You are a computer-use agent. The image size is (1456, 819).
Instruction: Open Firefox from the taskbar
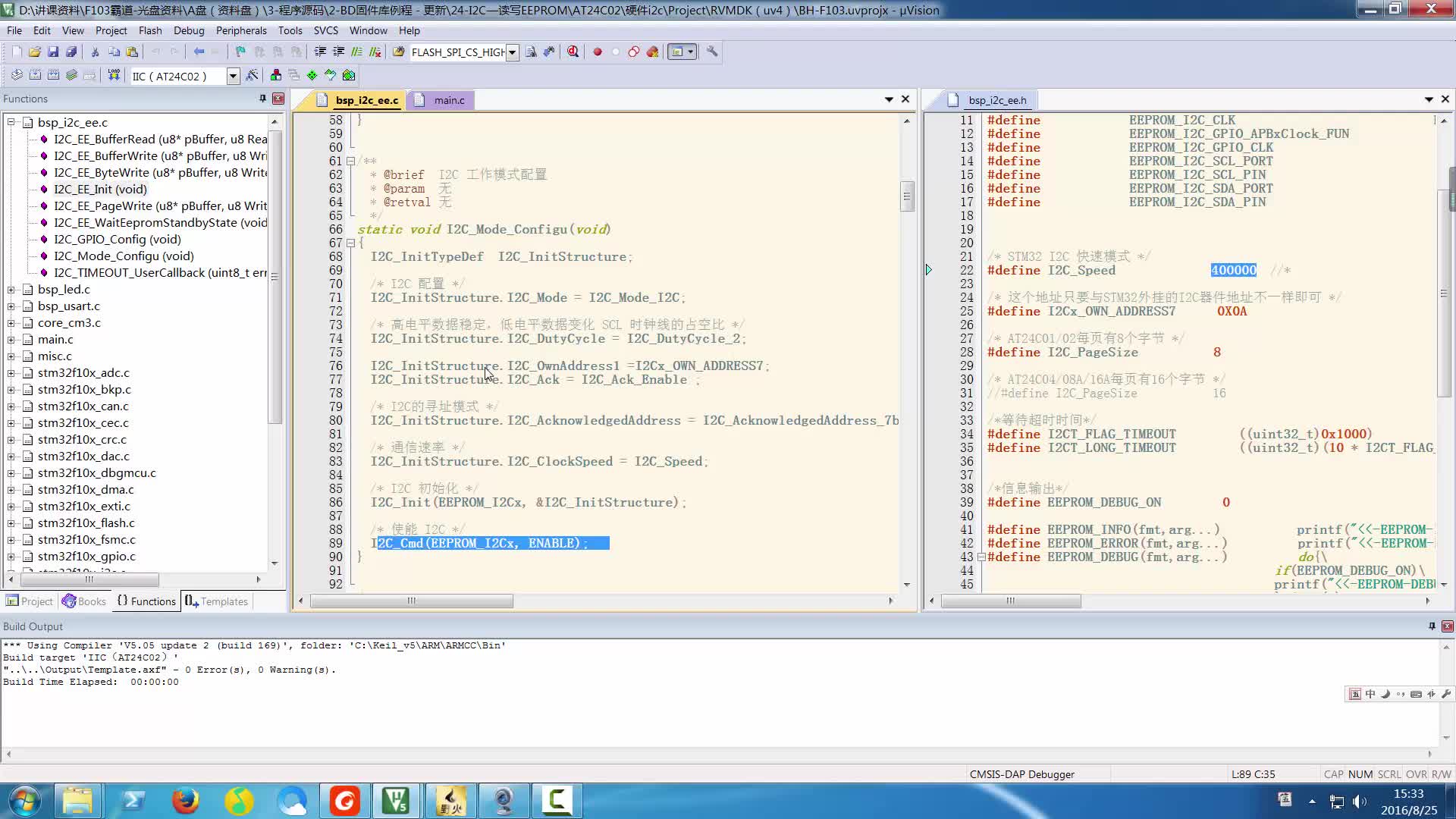coord(185,801)
